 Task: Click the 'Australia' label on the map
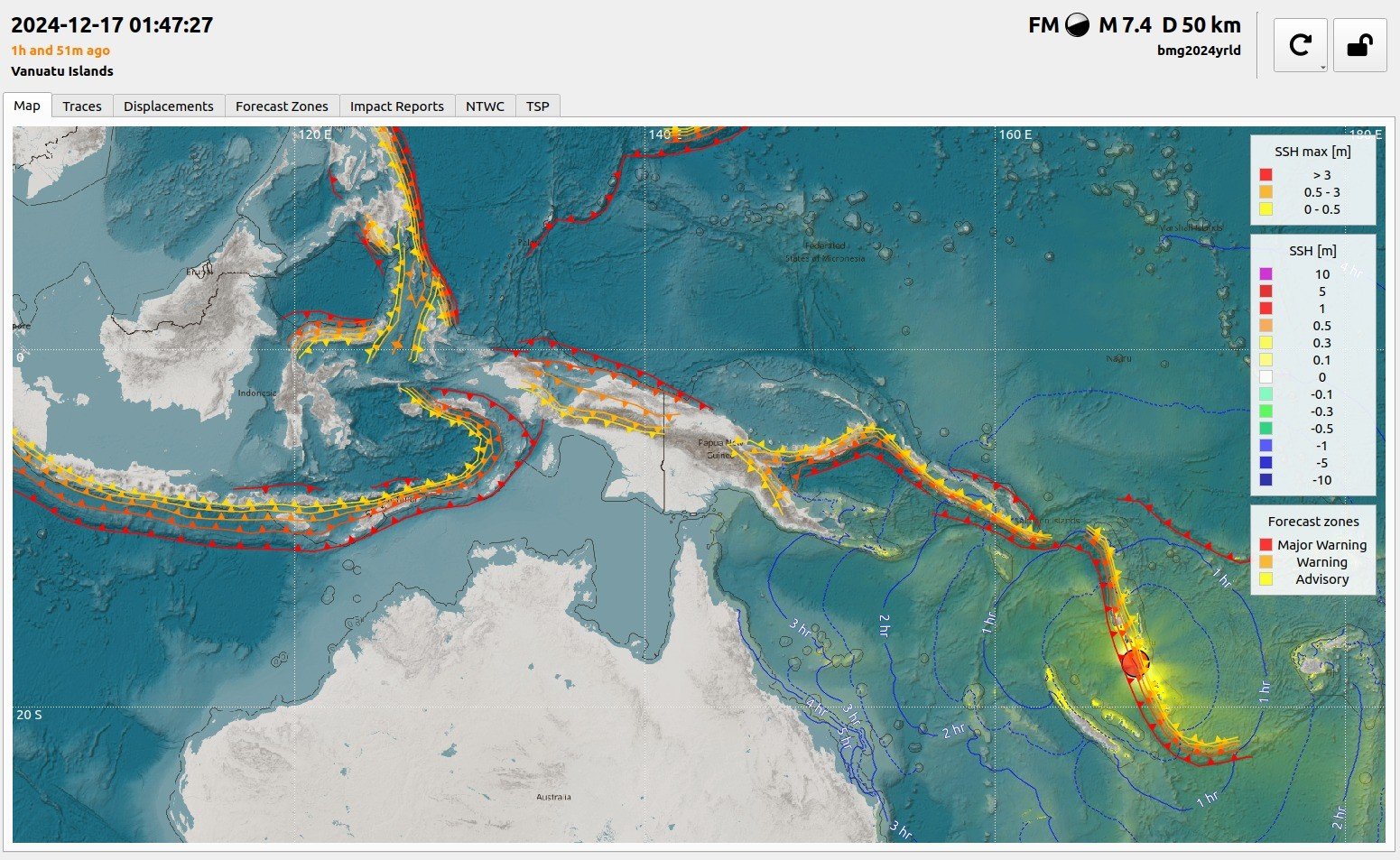(553, 797)
